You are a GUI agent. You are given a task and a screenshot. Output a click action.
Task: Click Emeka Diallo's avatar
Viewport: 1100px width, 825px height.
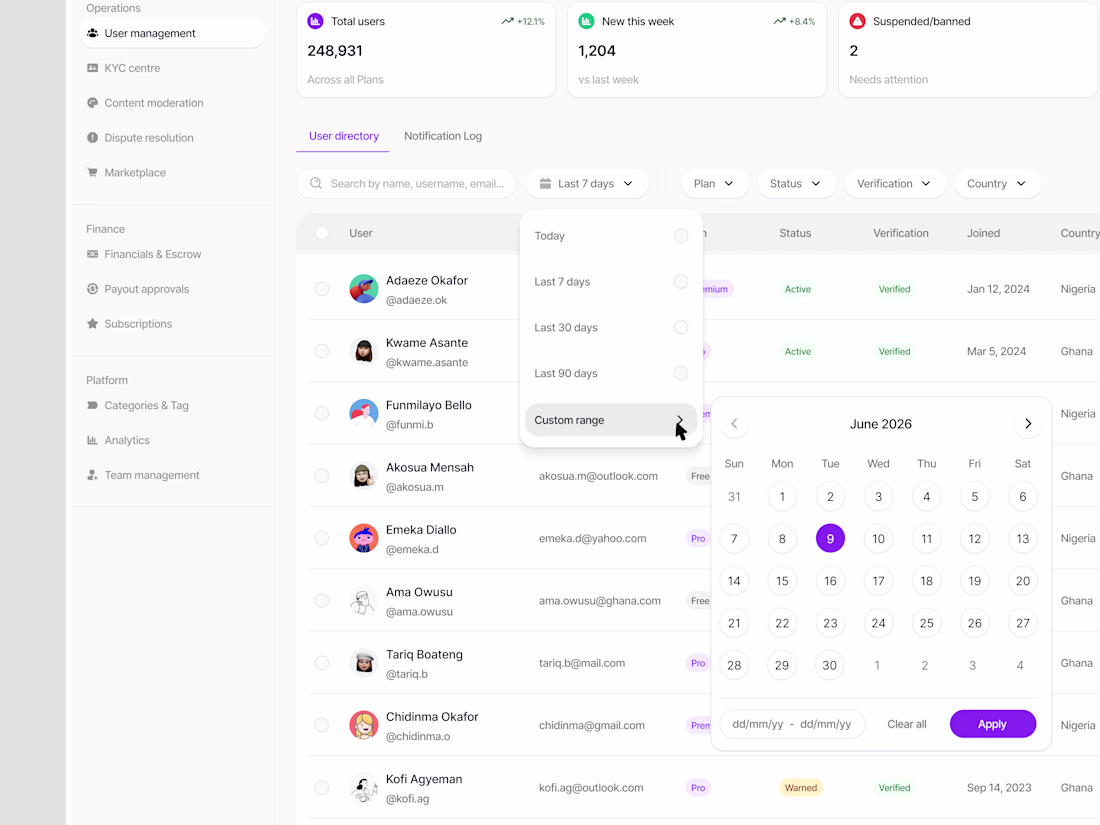(x=363, y=538)
